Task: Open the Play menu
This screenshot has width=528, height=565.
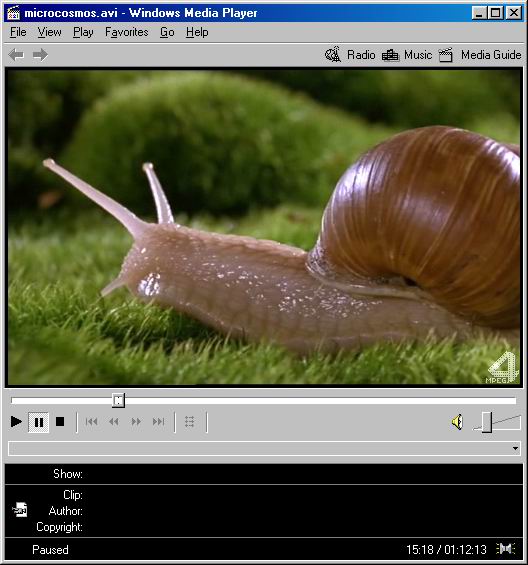Action: pyautogui.click(x=83, y=32)
